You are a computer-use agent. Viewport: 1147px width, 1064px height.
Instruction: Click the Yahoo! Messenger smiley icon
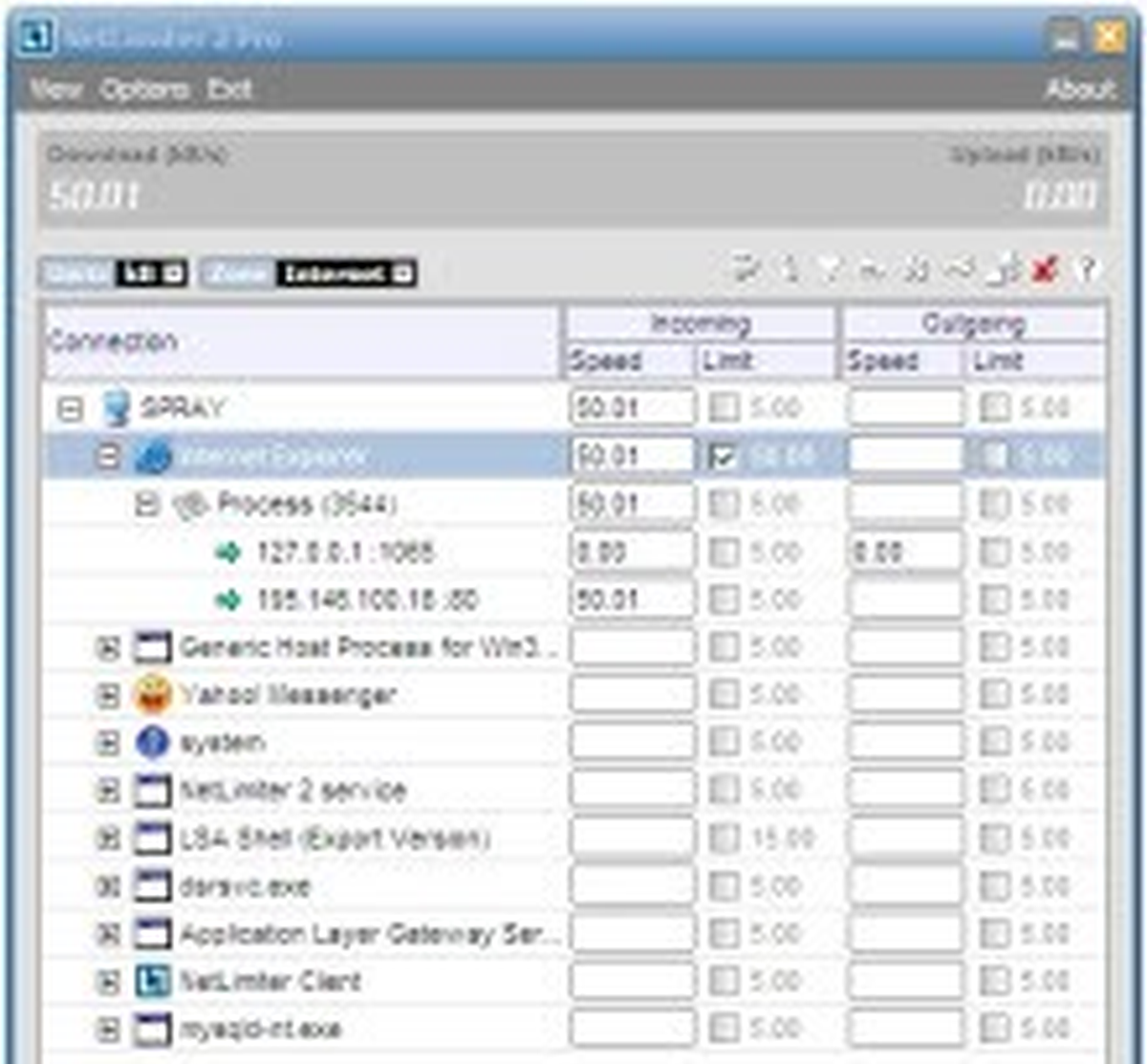pyautogui.click(x=152, y=695)
